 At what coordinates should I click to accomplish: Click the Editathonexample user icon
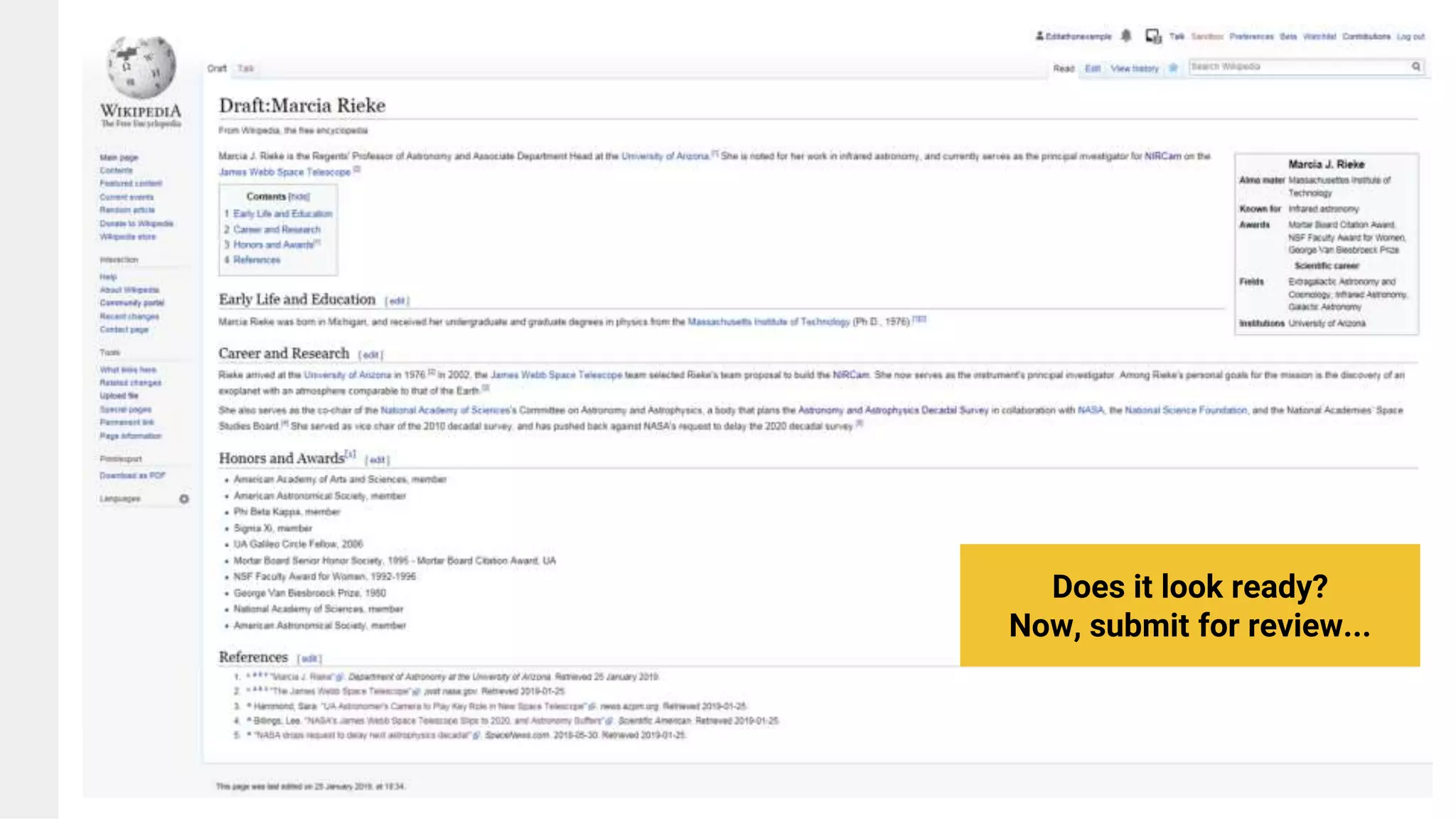[x=1039, y=36]
